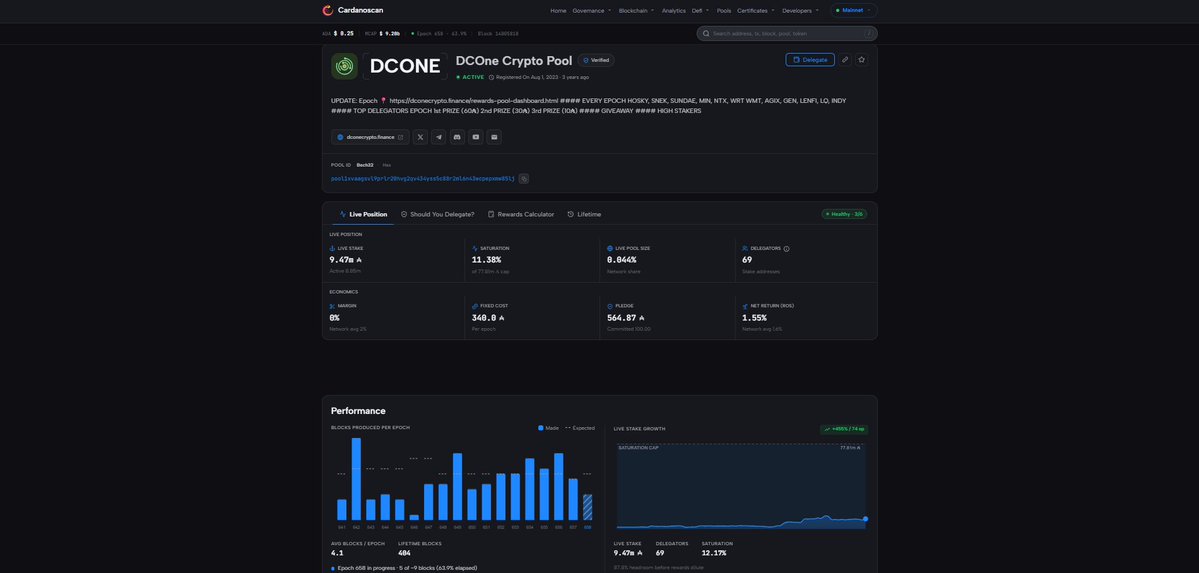Click the Delegators info icon
Viewport: 1199px width, 573px height.
tap(786, 249)
